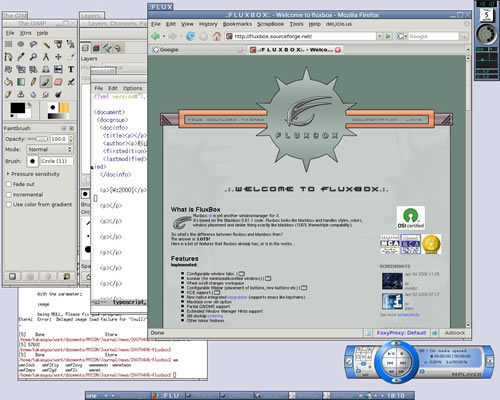Enable the Incremental checkbox
Image resolution: width=500 pixels, height=400 pixels.
[9, 195]
